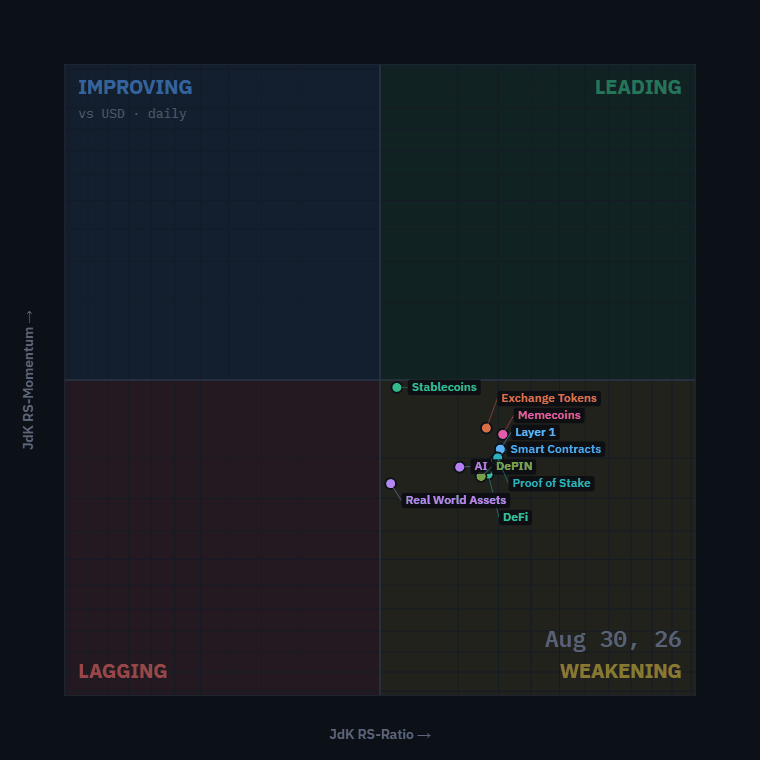
Task: Click the green Stablecoins data point
Action: [396, 387]
